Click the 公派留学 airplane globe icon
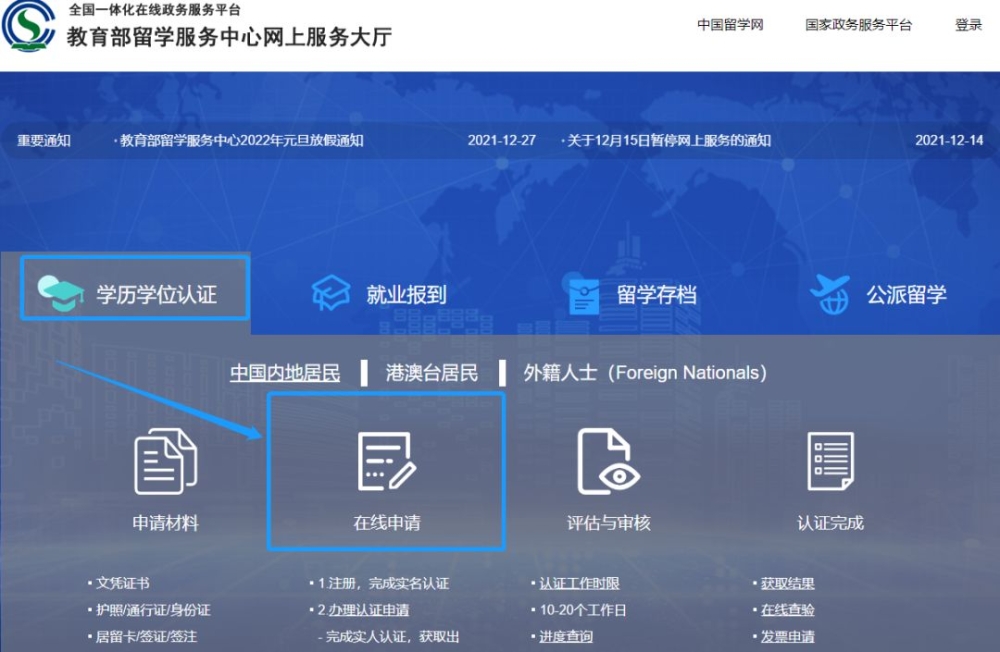Screen dimensions: 1000x652 (830, 294)
